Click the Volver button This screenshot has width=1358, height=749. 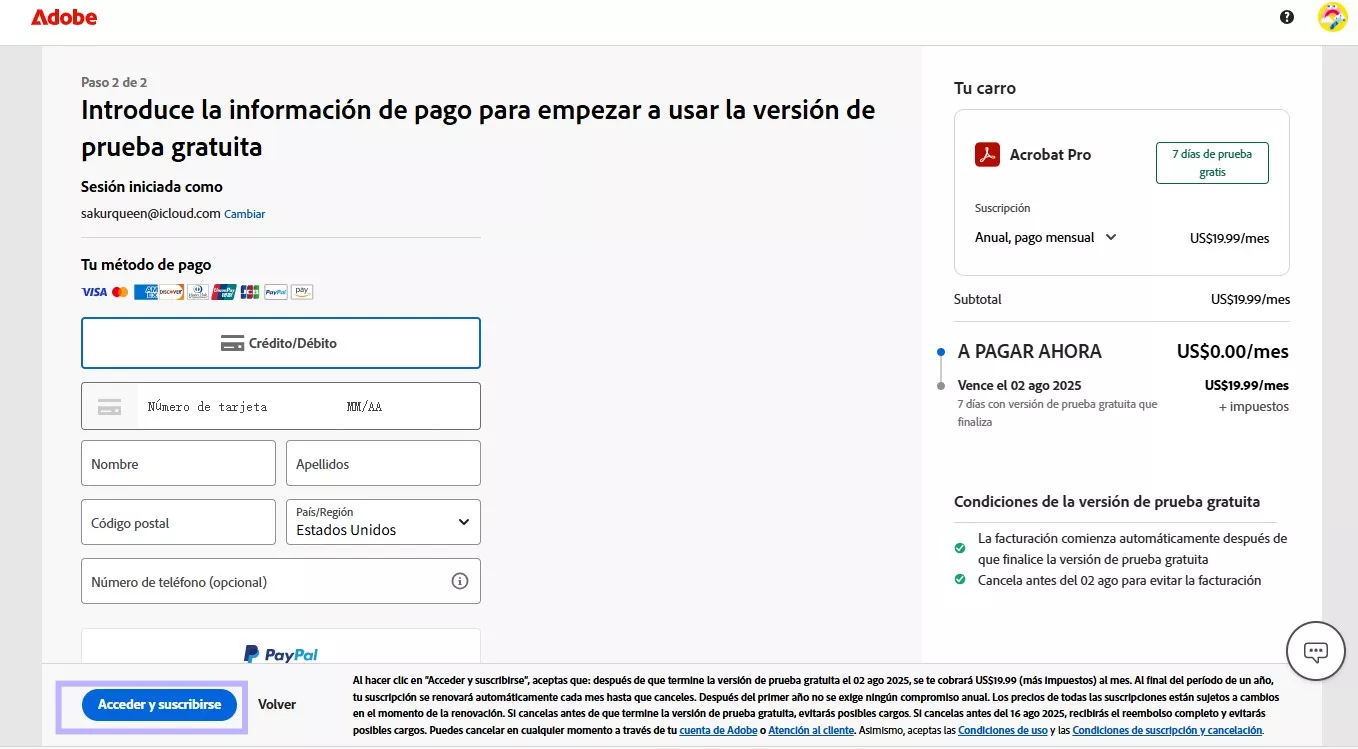tap(277, 704)
